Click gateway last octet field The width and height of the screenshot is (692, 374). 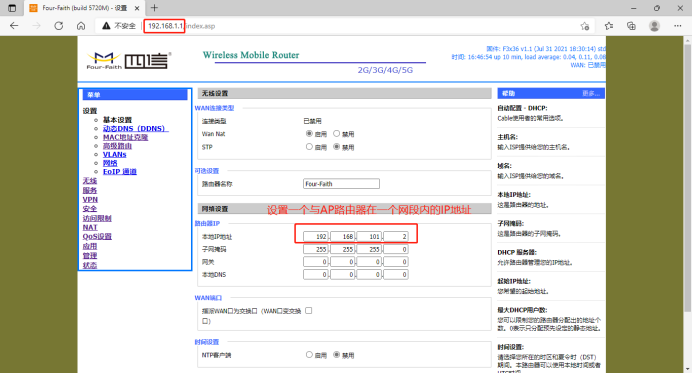tap(396, 262)
